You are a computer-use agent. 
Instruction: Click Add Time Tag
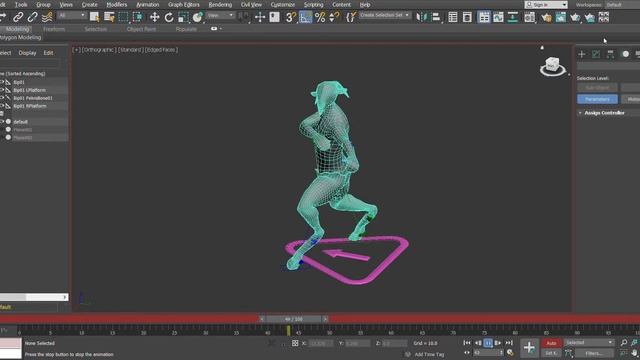[x=429, y=354]
